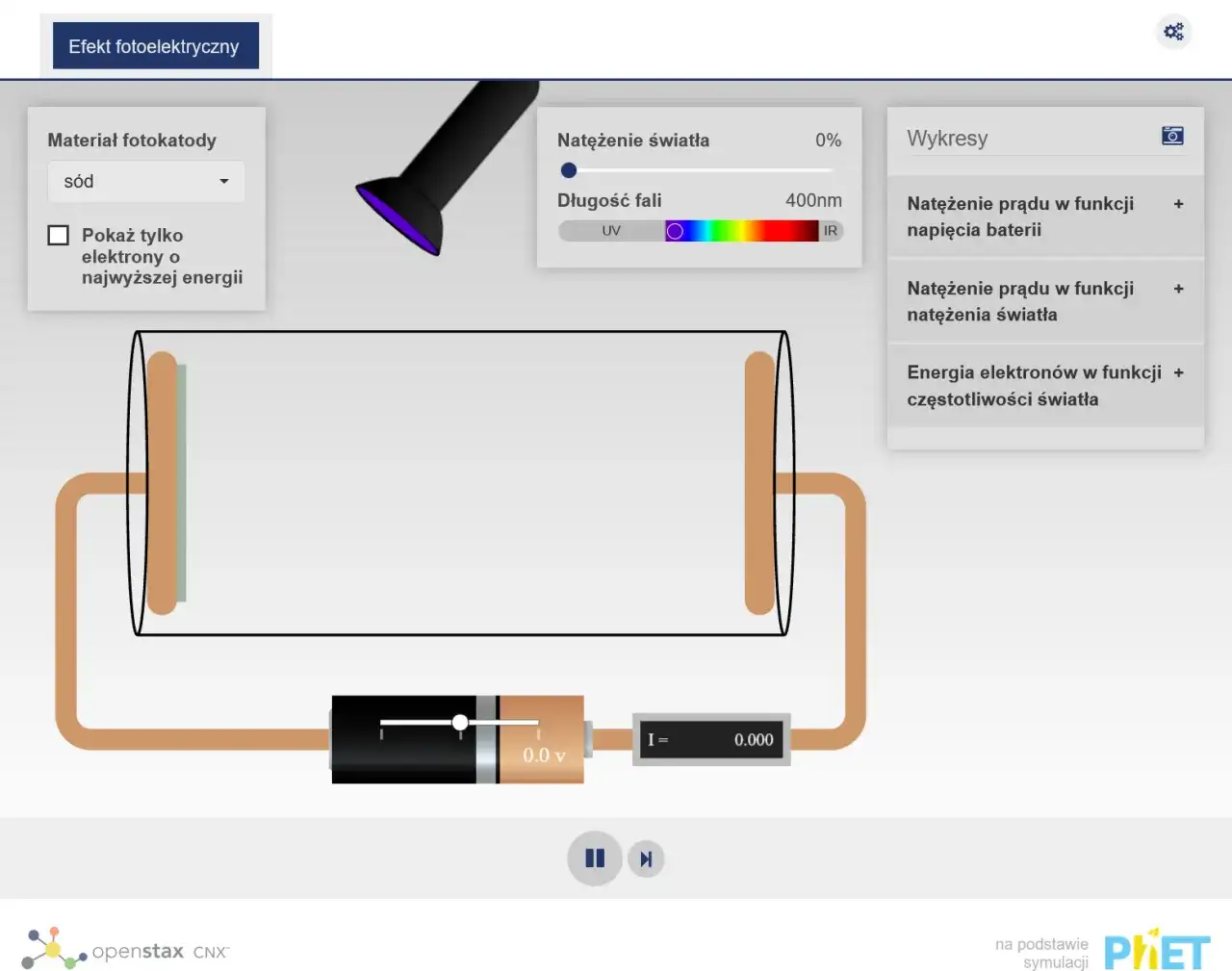Click the light intensity slider handle

tap(569, 170)
